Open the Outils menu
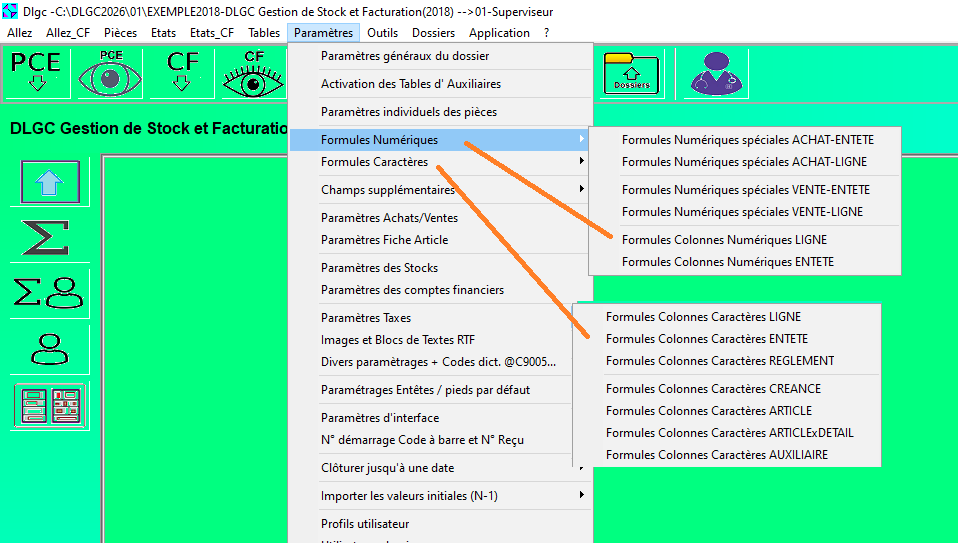 pos(382,33)
